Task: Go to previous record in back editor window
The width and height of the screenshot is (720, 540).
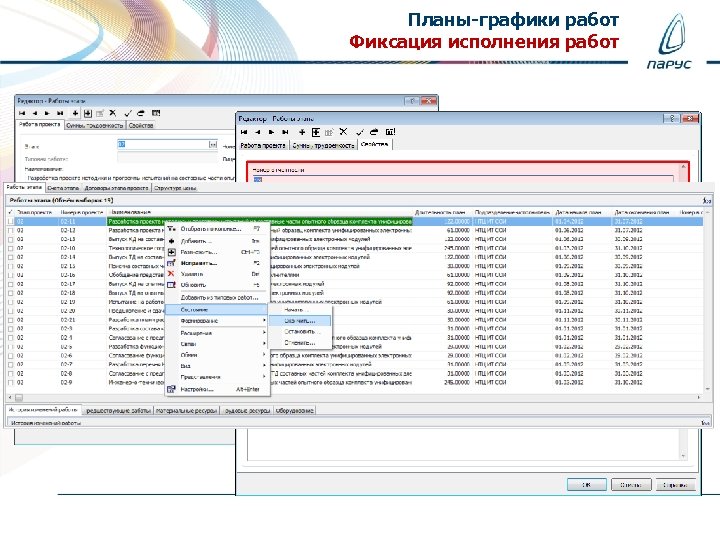Action: click(35, 113)
